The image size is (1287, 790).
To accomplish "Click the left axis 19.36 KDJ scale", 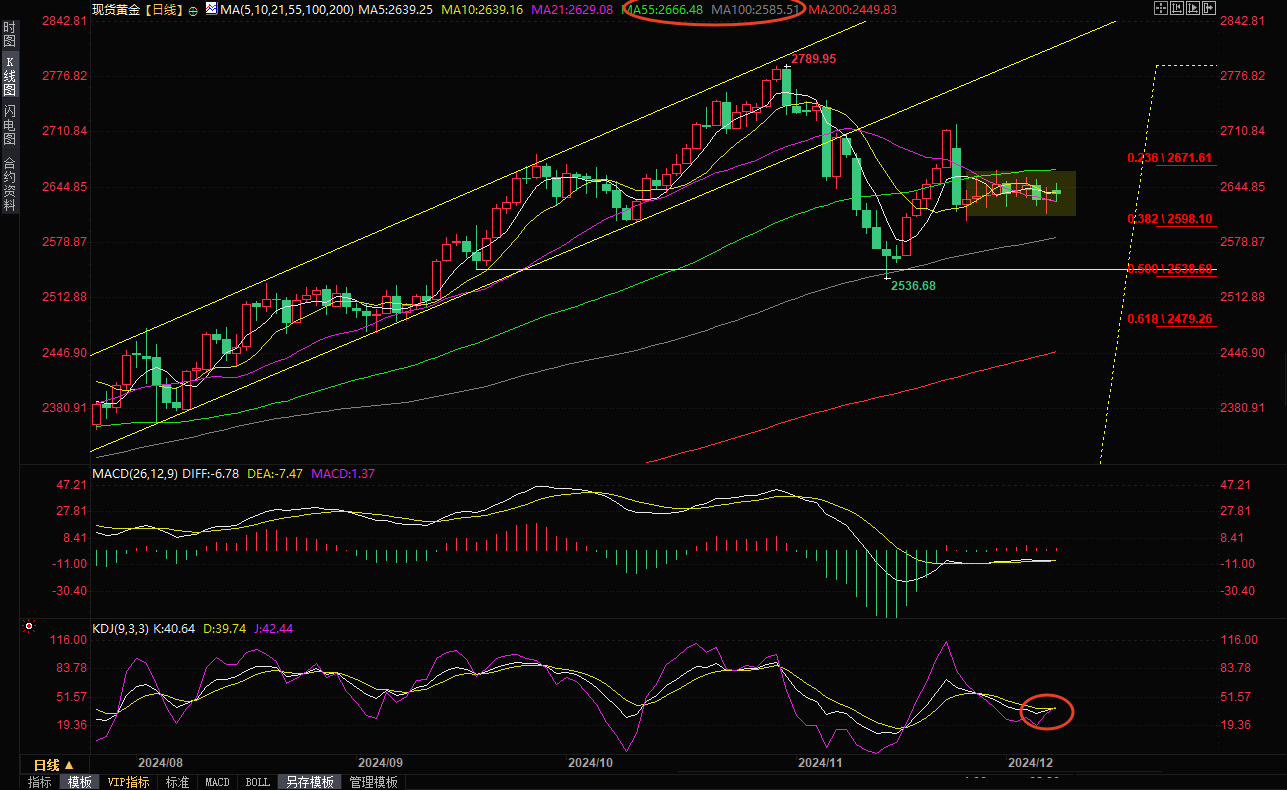I will (72, 725).
